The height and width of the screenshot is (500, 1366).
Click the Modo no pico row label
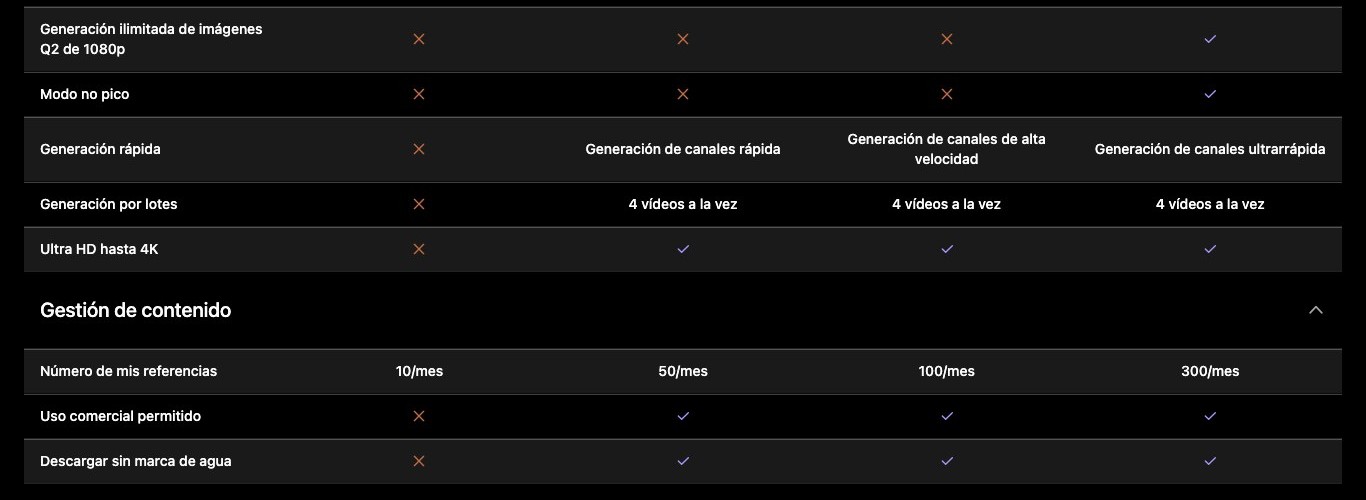[x=85, y=94]
